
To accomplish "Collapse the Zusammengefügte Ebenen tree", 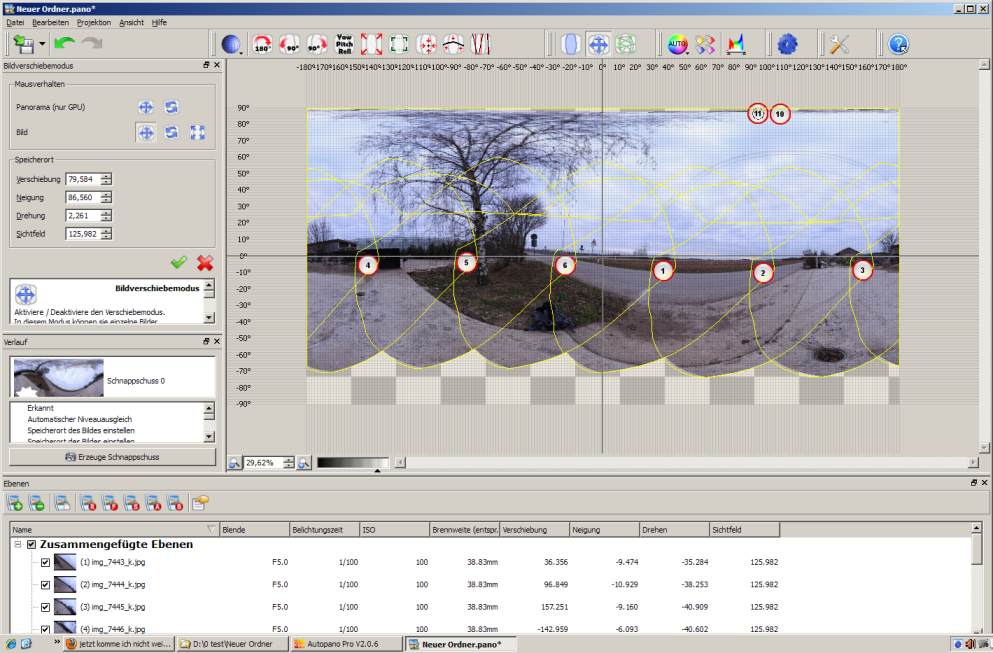I will point(18,545).
